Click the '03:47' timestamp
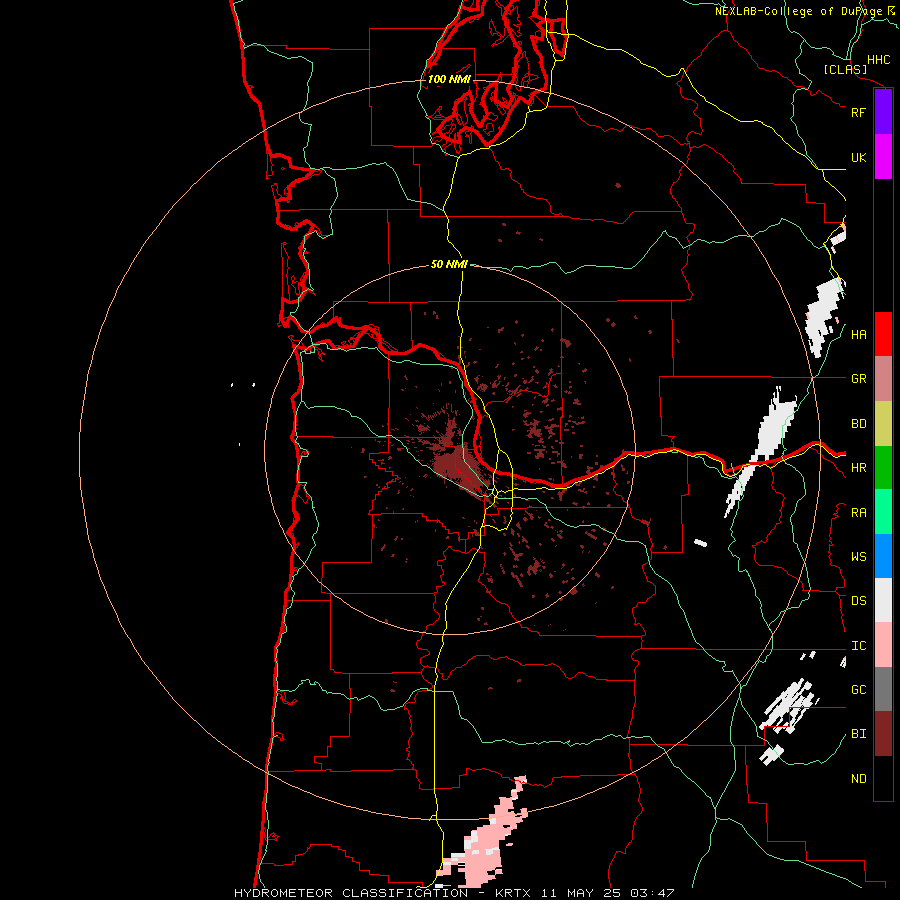The height and width of the screenshot is (900, 900). click(x=651, y=893)
